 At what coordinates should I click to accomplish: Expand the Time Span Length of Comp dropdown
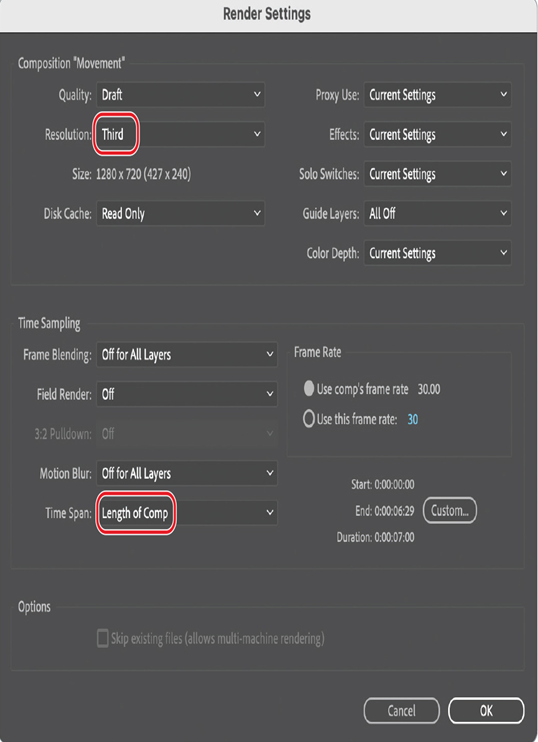pos(187,513)
